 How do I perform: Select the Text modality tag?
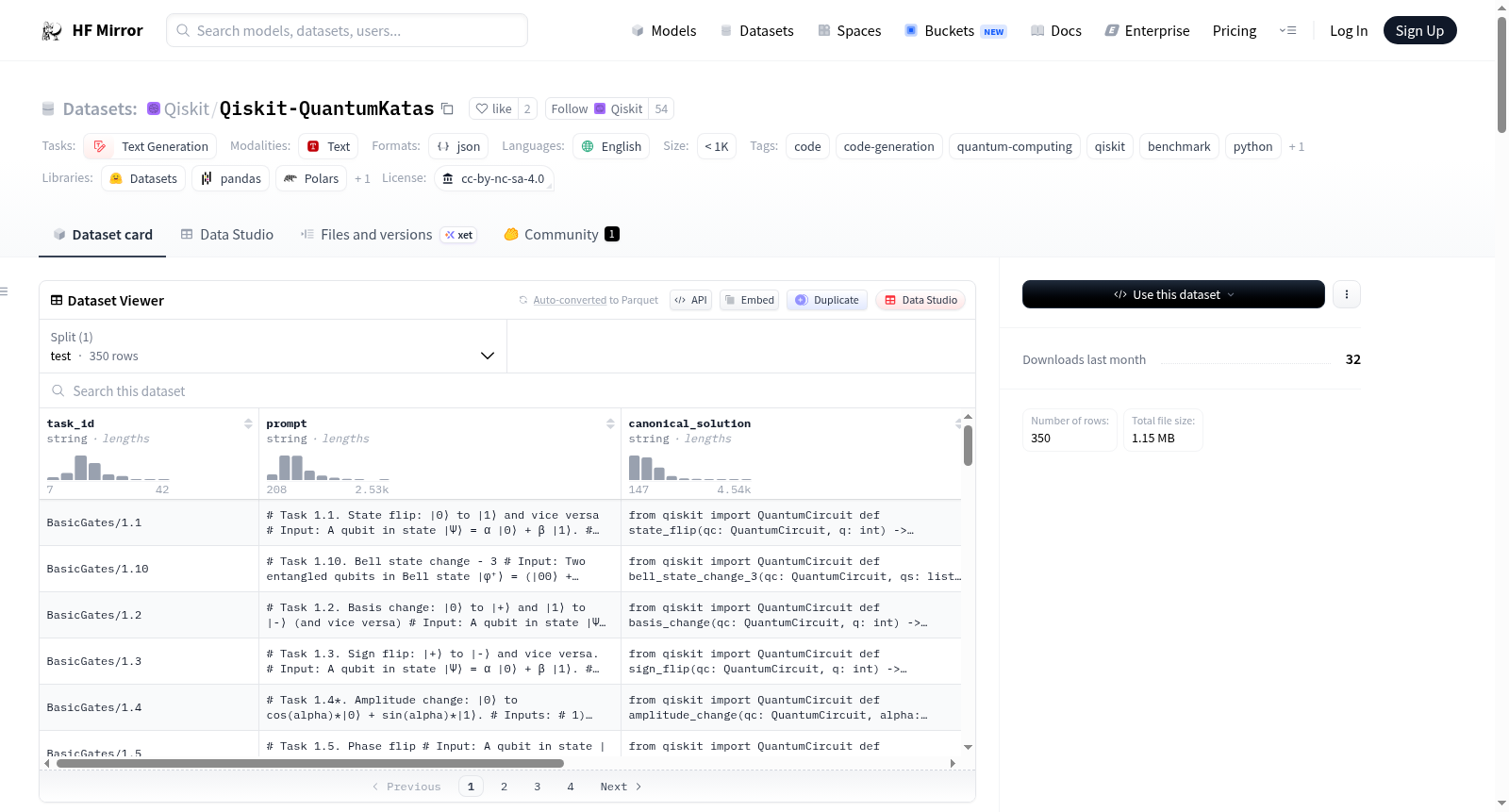coord(328,146)
